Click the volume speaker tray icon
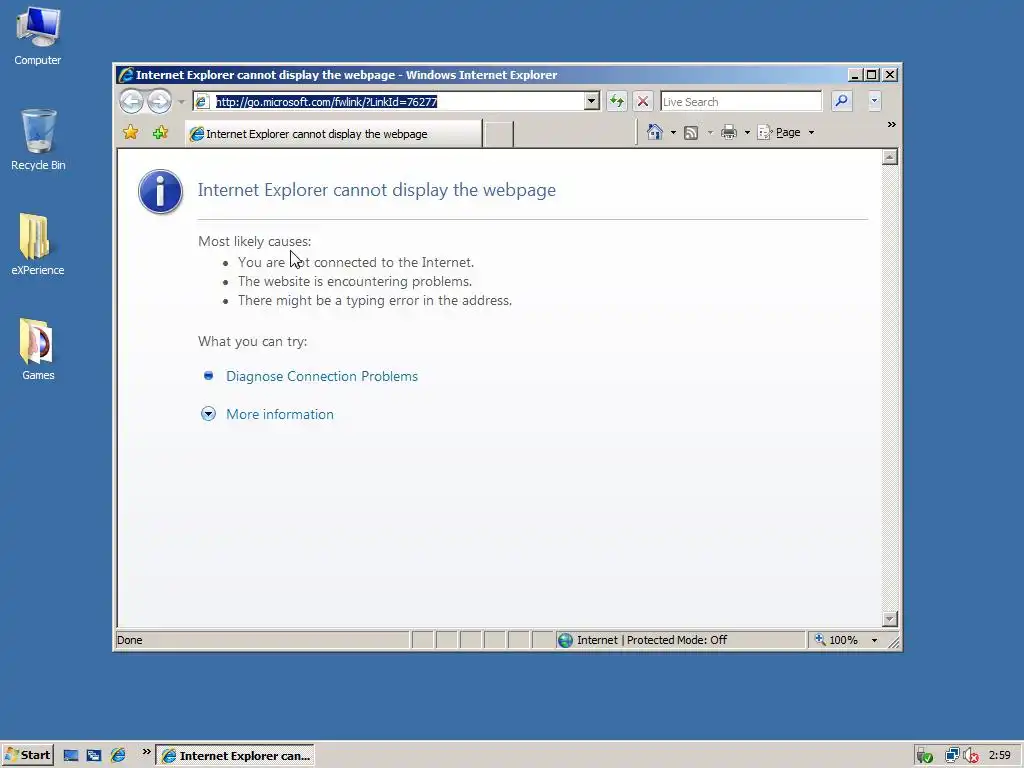Screen dimensions: 1024x768 971,756
